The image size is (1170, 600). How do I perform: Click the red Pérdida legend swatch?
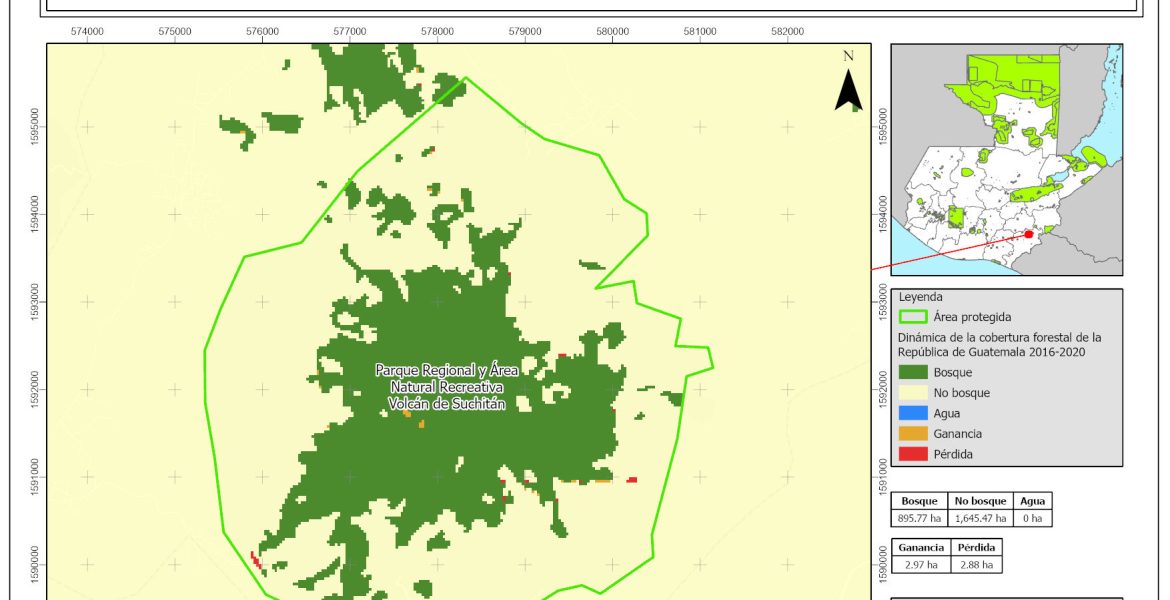913,454
